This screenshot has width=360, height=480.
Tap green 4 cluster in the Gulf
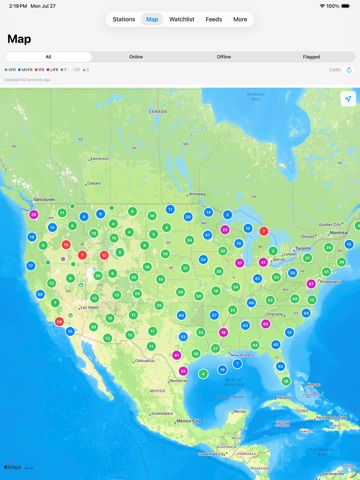tap(203, 374)
